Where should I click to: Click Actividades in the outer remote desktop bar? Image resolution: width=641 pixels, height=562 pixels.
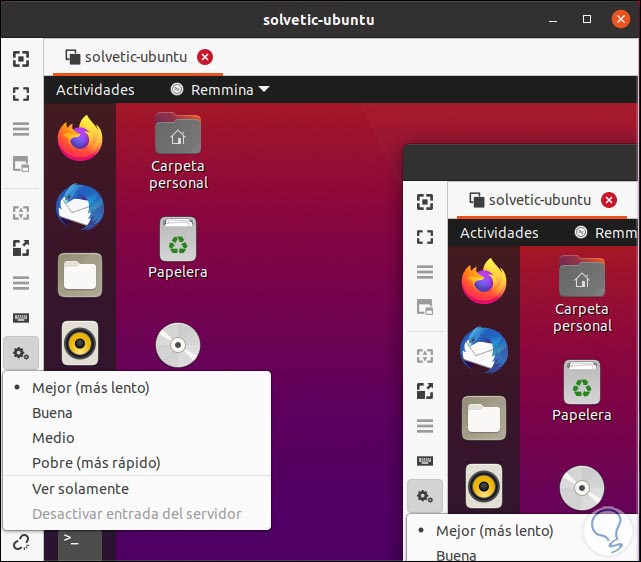click(x=95, y=90)
